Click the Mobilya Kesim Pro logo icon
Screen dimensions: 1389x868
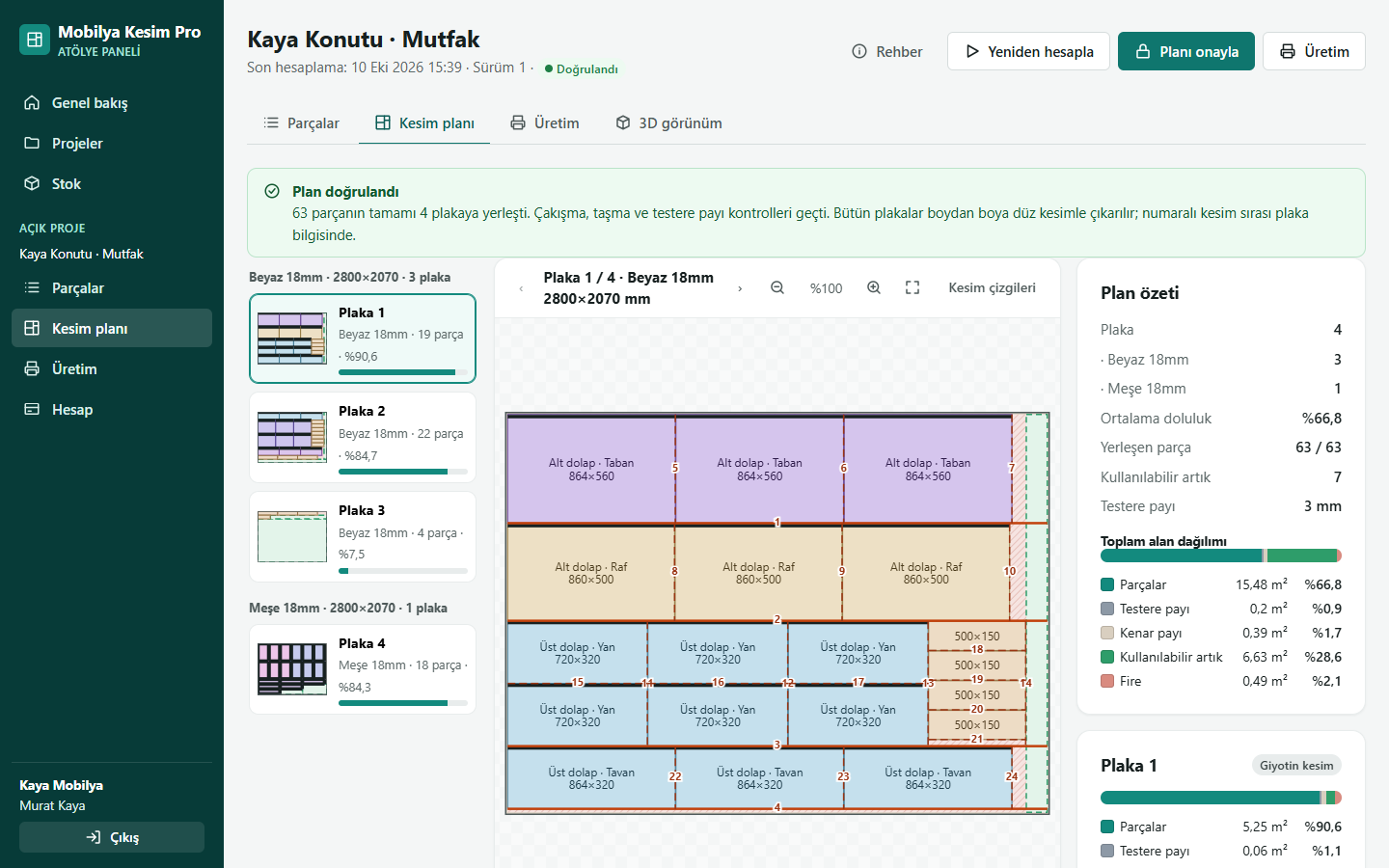click(35, 40)
